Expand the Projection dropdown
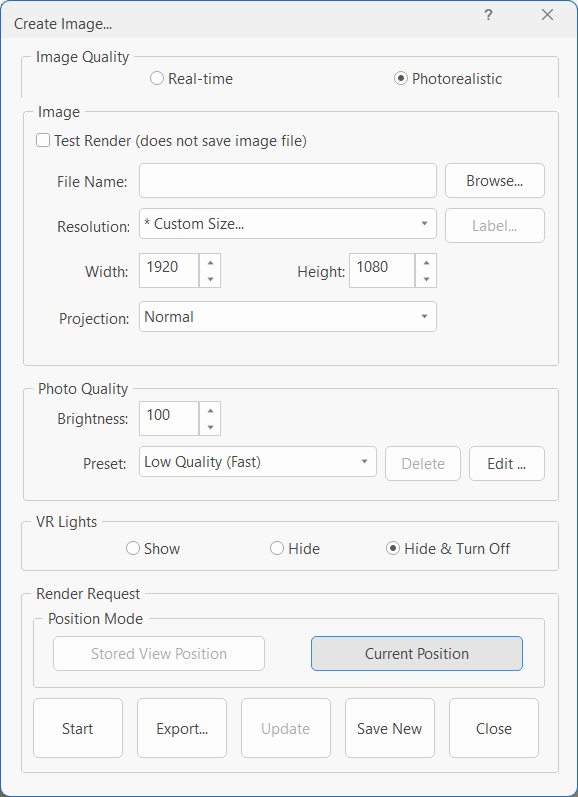Image resolution: width=578 pixels, height=797 pixels. (x=288, y=317)
